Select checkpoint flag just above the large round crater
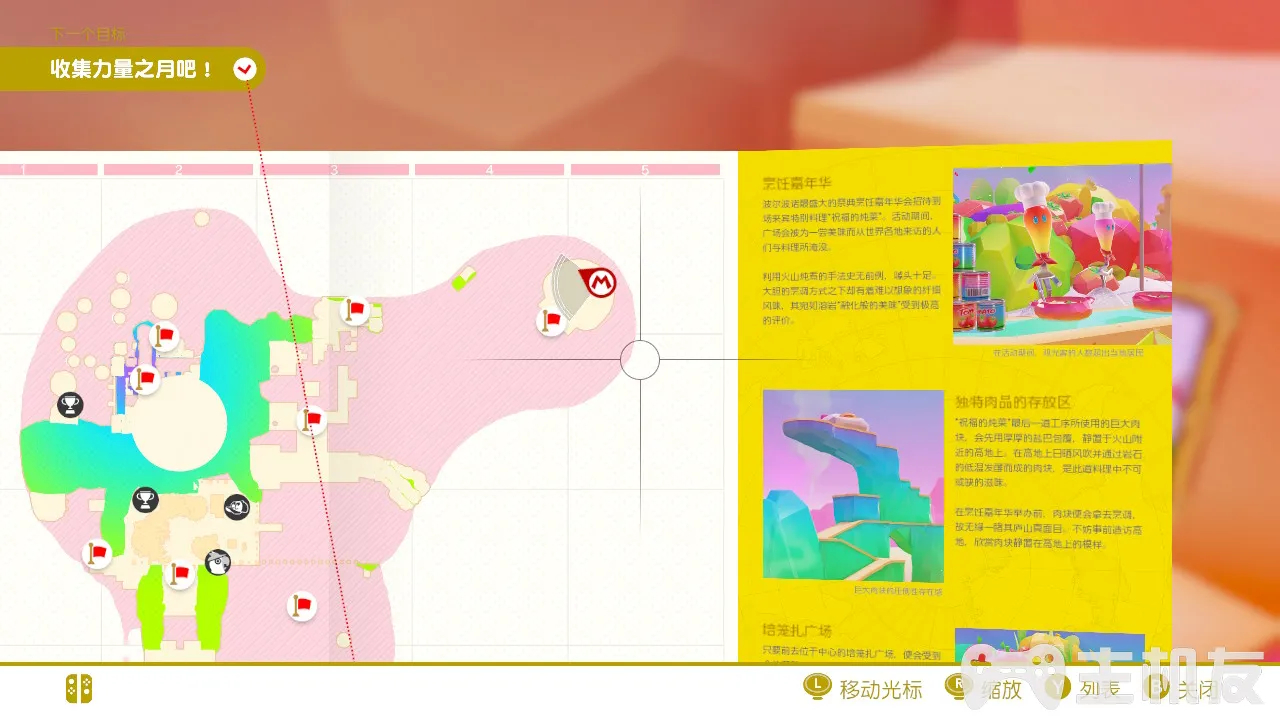Viewport: 1280px width, 720px height. coord(146,379)
